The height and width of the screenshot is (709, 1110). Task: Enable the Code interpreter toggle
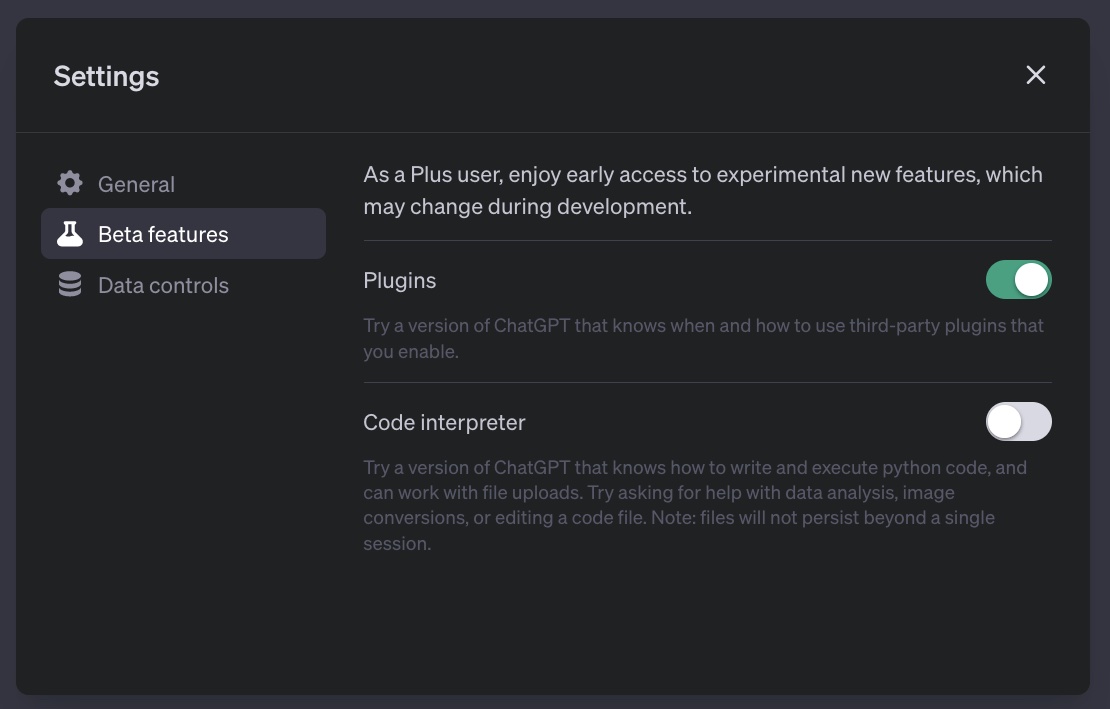1018,422
